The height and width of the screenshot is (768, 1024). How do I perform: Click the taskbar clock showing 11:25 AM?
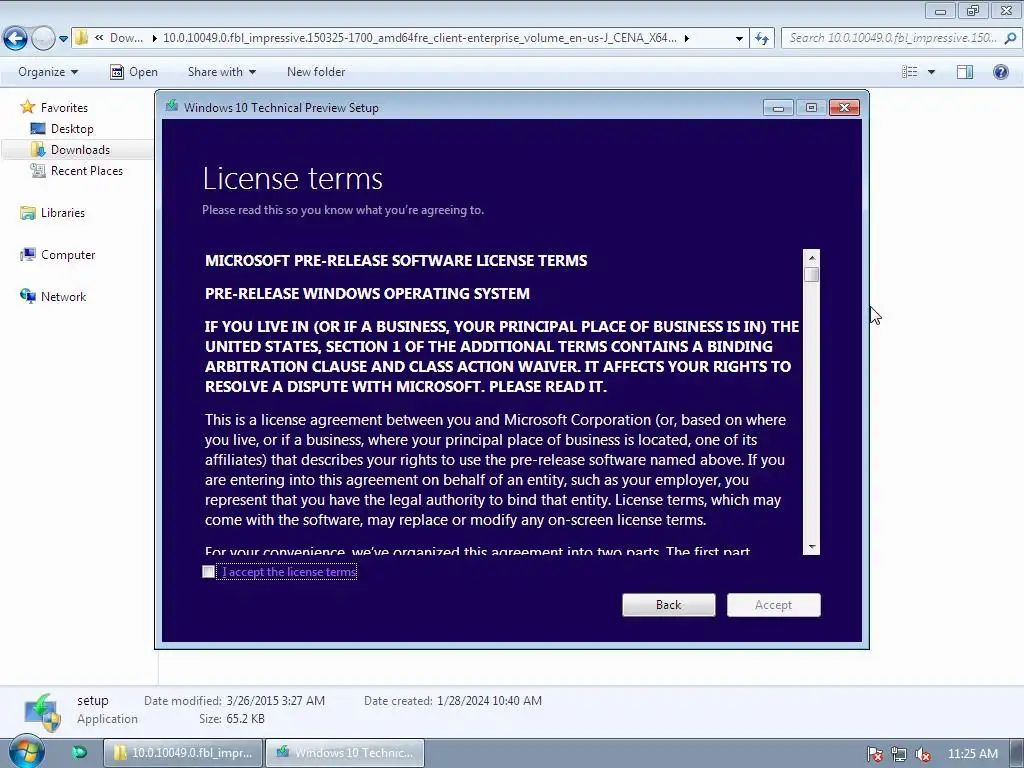[972, 754]
